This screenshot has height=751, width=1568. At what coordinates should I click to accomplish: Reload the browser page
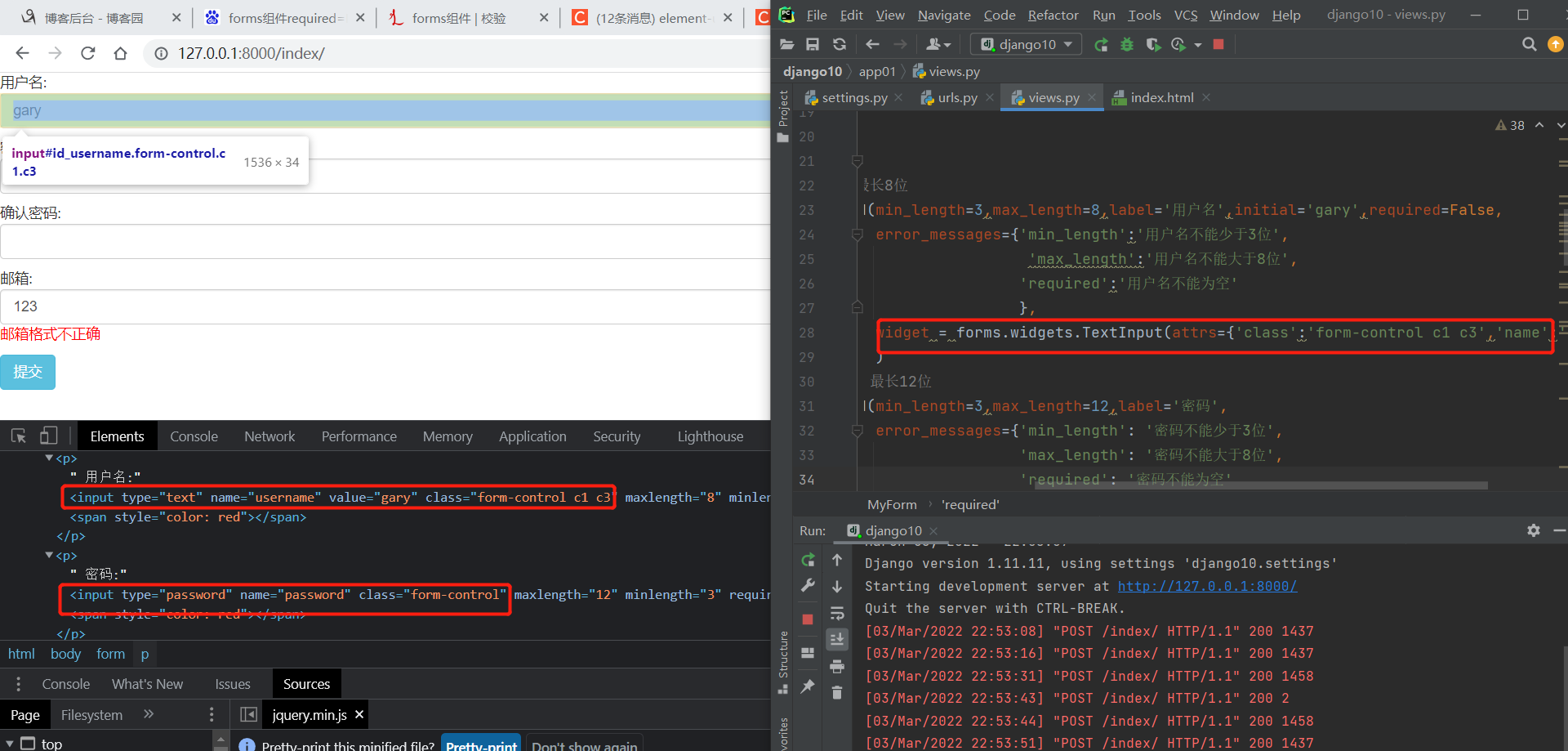click(88, 53)
